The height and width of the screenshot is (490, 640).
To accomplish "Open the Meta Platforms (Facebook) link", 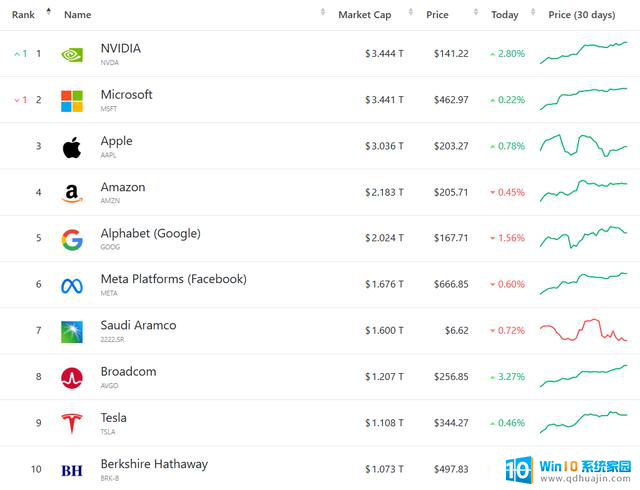I will [x=173, y=279].
